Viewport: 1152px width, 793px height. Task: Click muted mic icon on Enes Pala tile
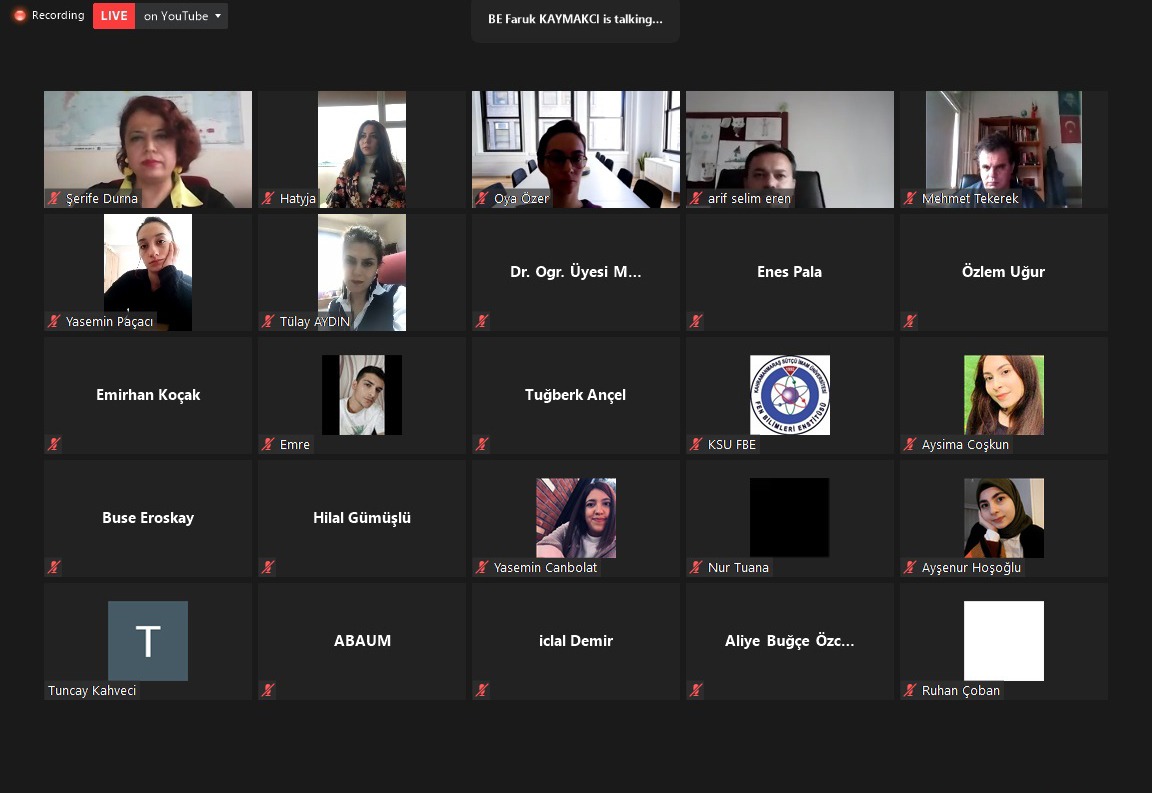click(x=696, y=322)
